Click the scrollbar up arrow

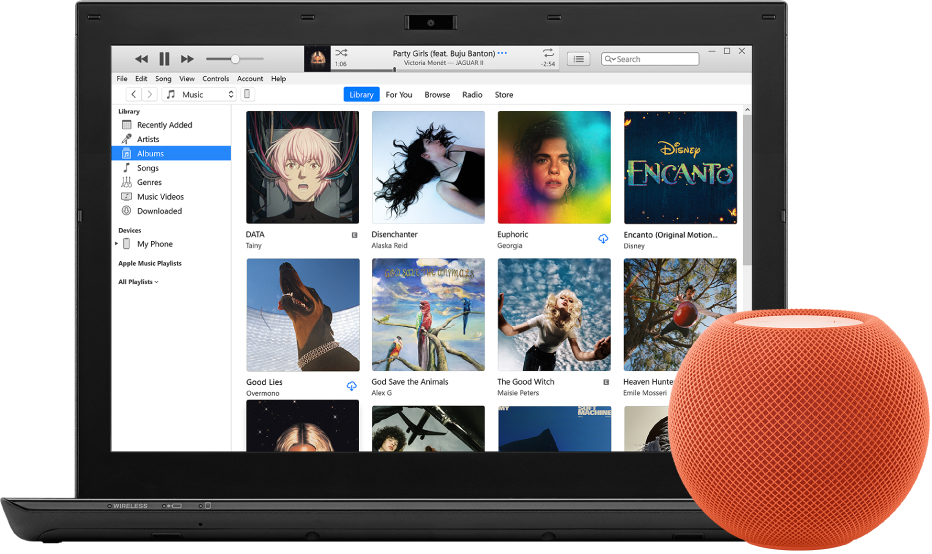pos(747,110)
